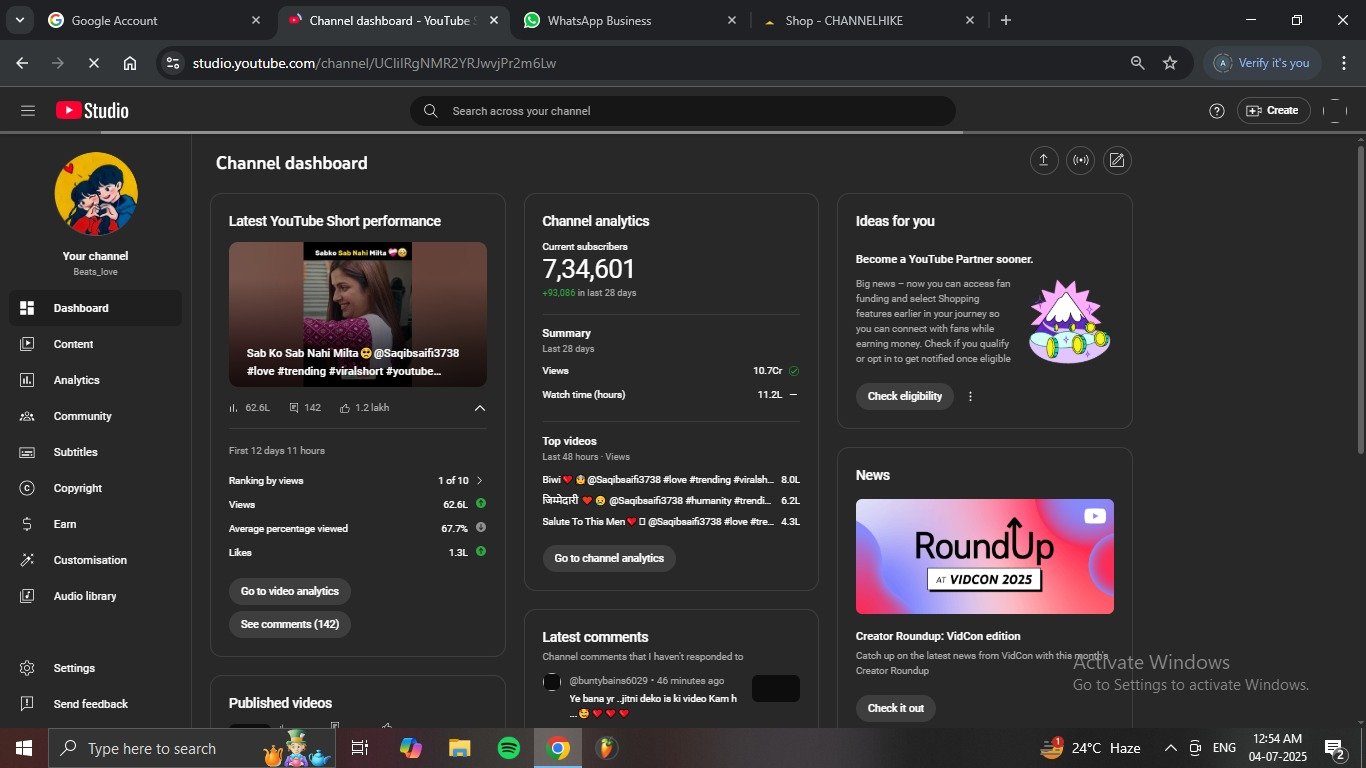Stop page loading with X button
1366x768 pixels.
click(x=93, y=63)
